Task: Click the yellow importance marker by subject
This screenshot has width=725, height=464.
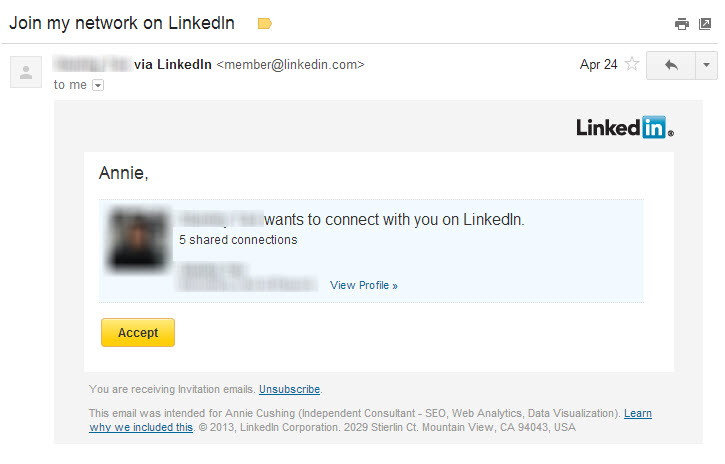Action: [265, 23]
